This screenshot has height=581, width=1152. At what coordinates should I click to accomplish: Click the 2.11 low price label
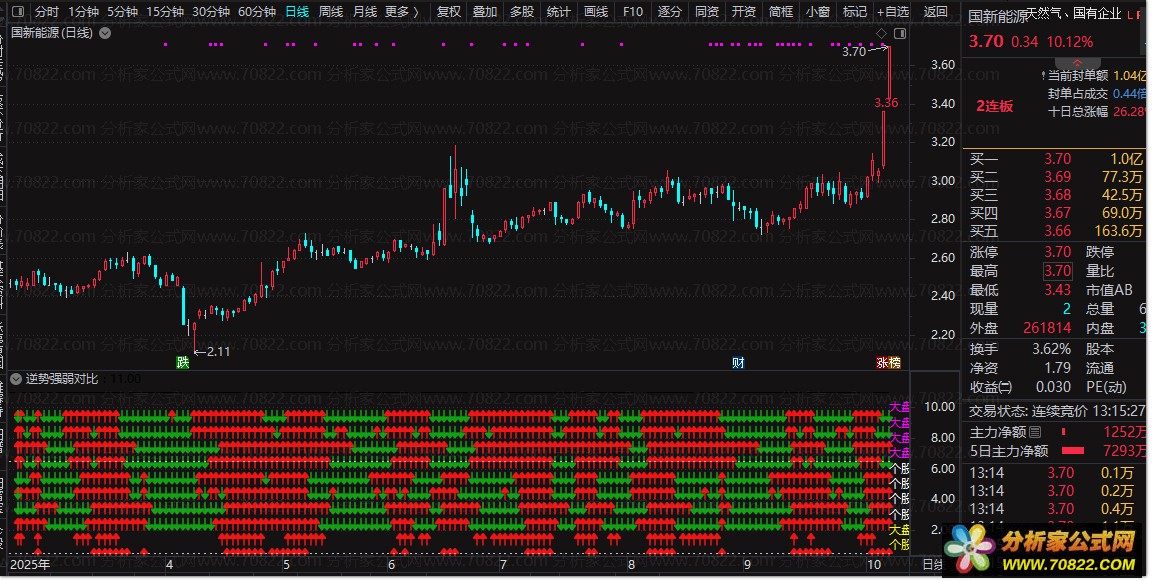pos(218,352)
